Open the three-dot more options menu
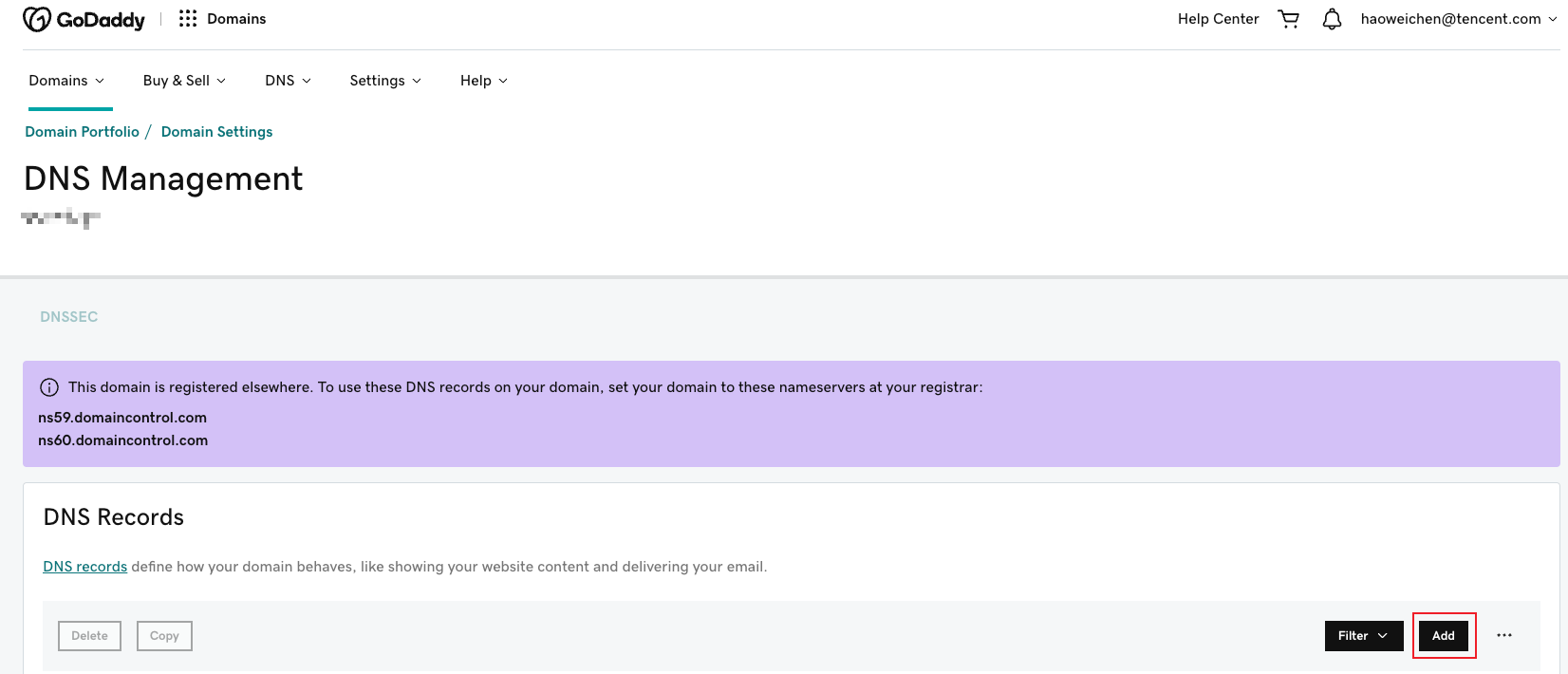The height and width of the screenshot is (674, 1568). click(1504, 635)
